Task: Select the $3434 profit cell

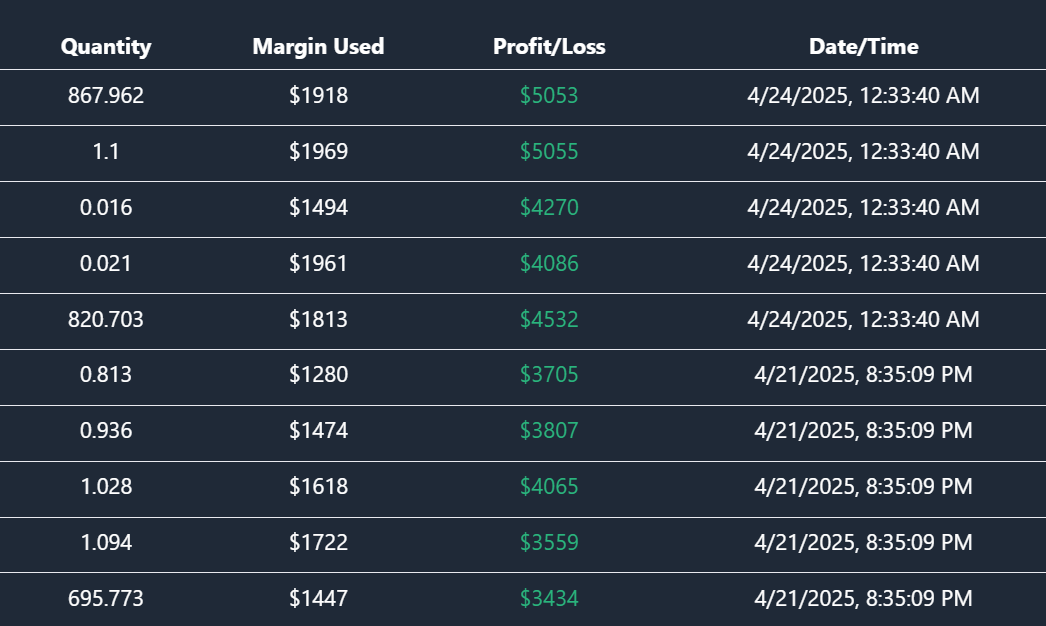Action: coord(549,599)
